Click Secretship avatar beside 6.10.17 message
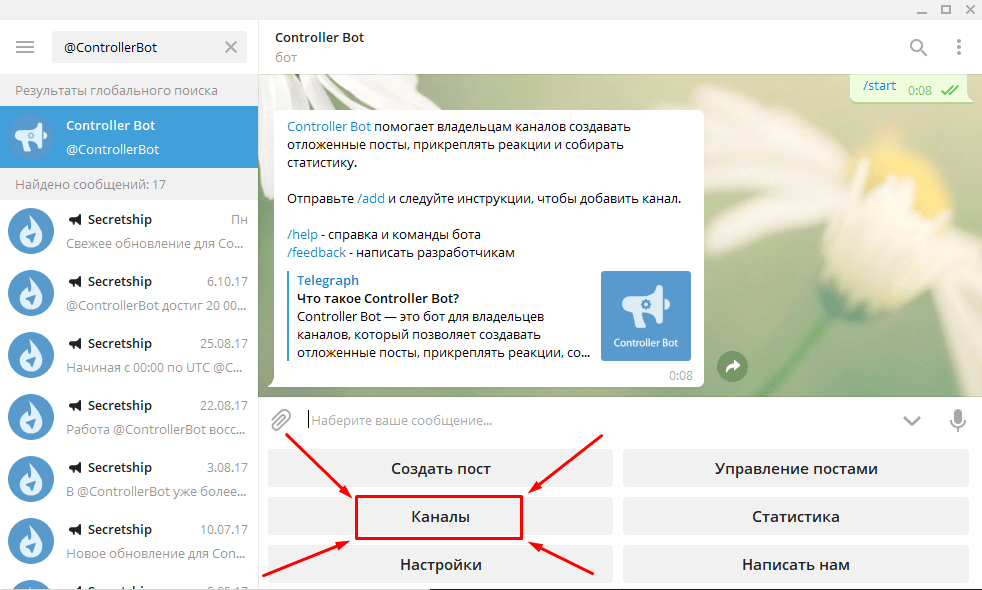The image size is (982, 590). [x=31, y=293]
